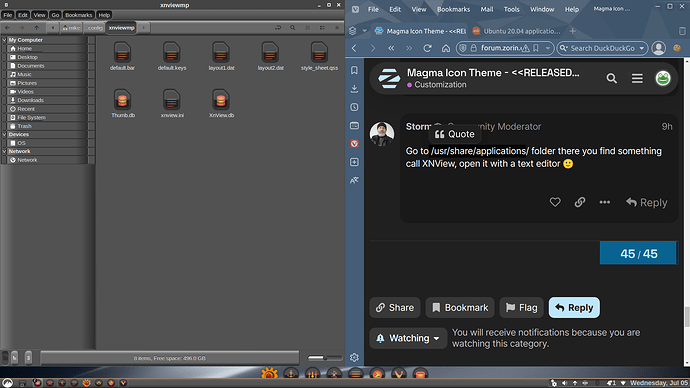Copy link to Storm's post
The width and height of the screenshot is (690, 388).
pyautogui.click(x=580, y=202)
